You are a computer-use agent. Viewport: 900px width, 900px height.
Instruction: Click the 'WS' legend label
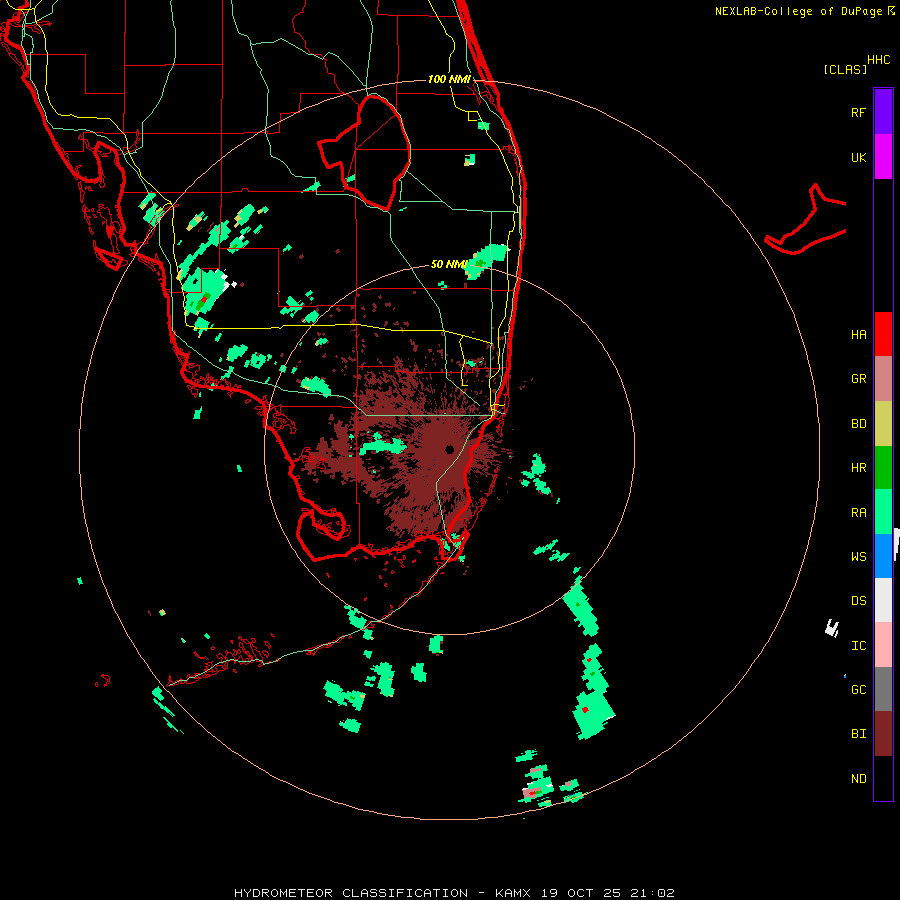(858, 556)
